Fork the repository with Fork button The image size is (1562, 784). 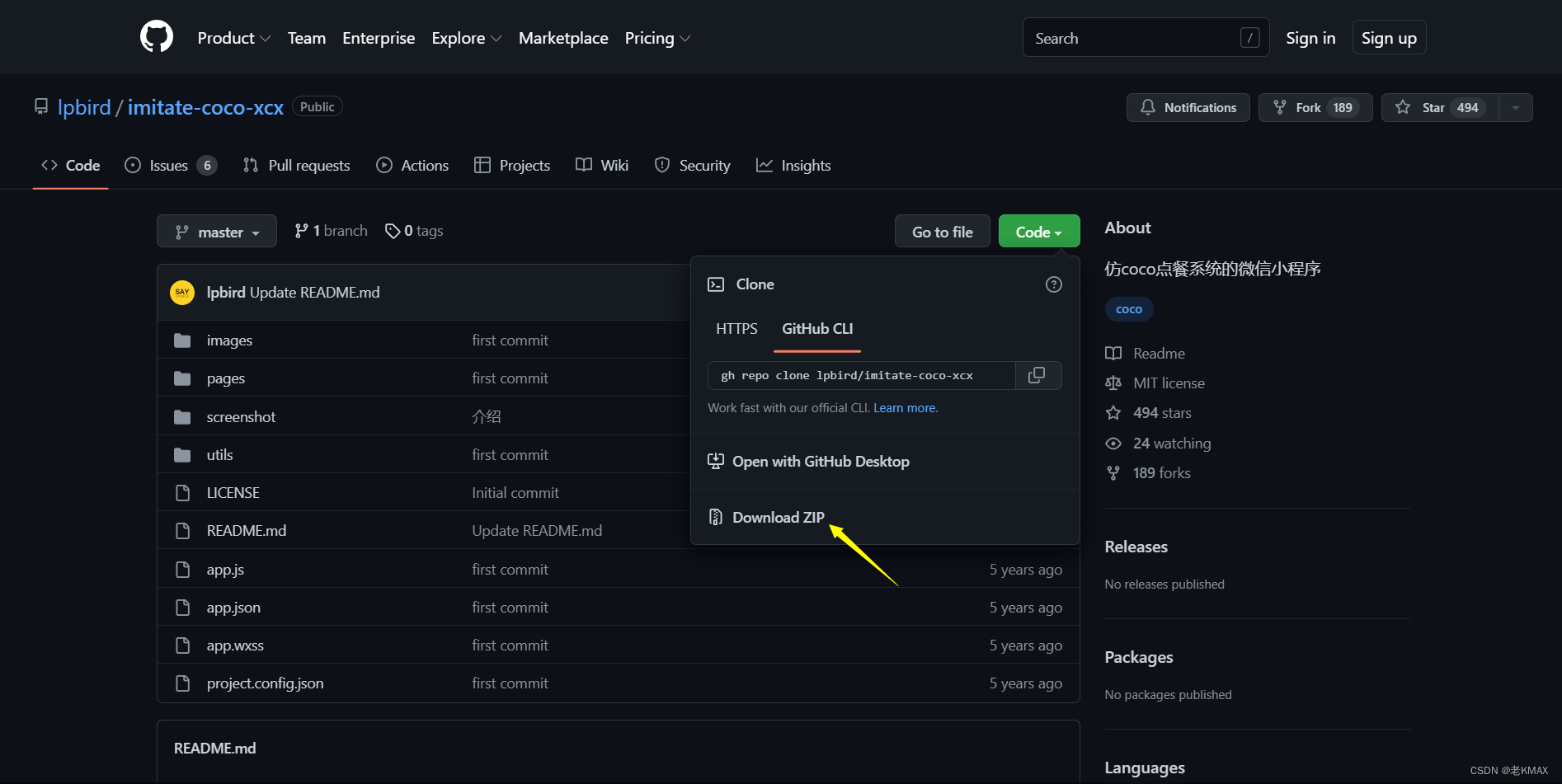tap(1315, 108)
